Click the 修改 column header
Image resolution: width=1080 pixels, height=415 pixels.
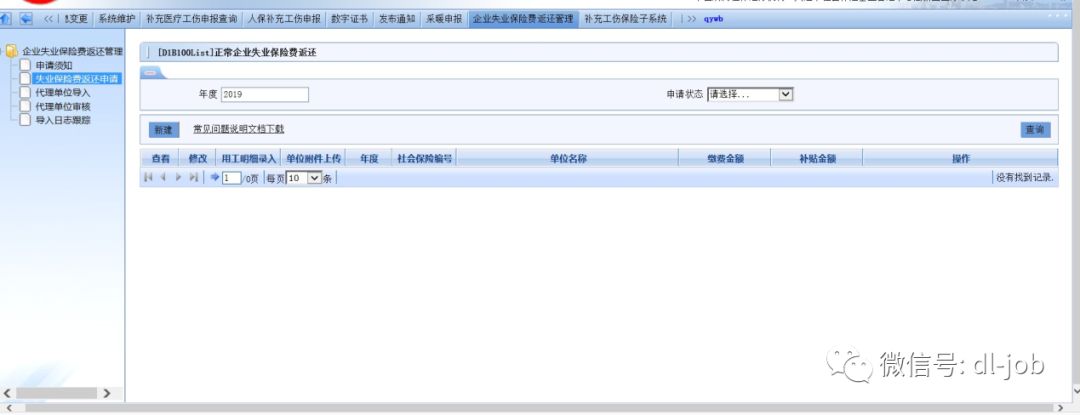click(198, 158)
